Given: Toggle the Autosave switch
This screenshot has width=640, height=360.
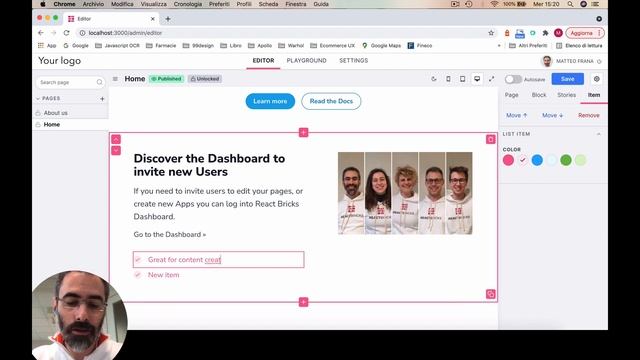Looking at the screenshot, I should (513, 79).
